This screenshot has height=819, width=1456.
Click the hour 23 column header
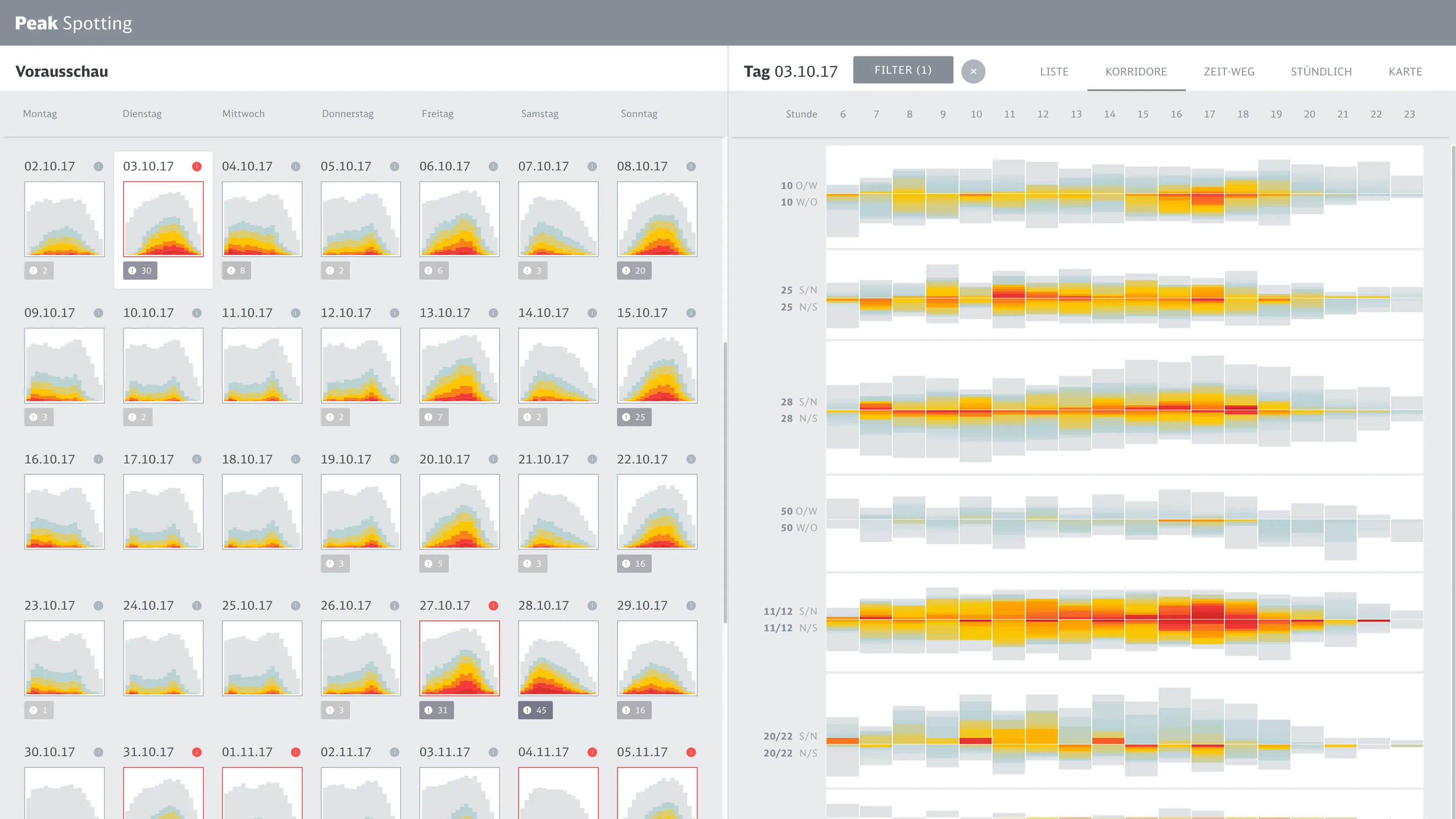[x=1410, y=114]
